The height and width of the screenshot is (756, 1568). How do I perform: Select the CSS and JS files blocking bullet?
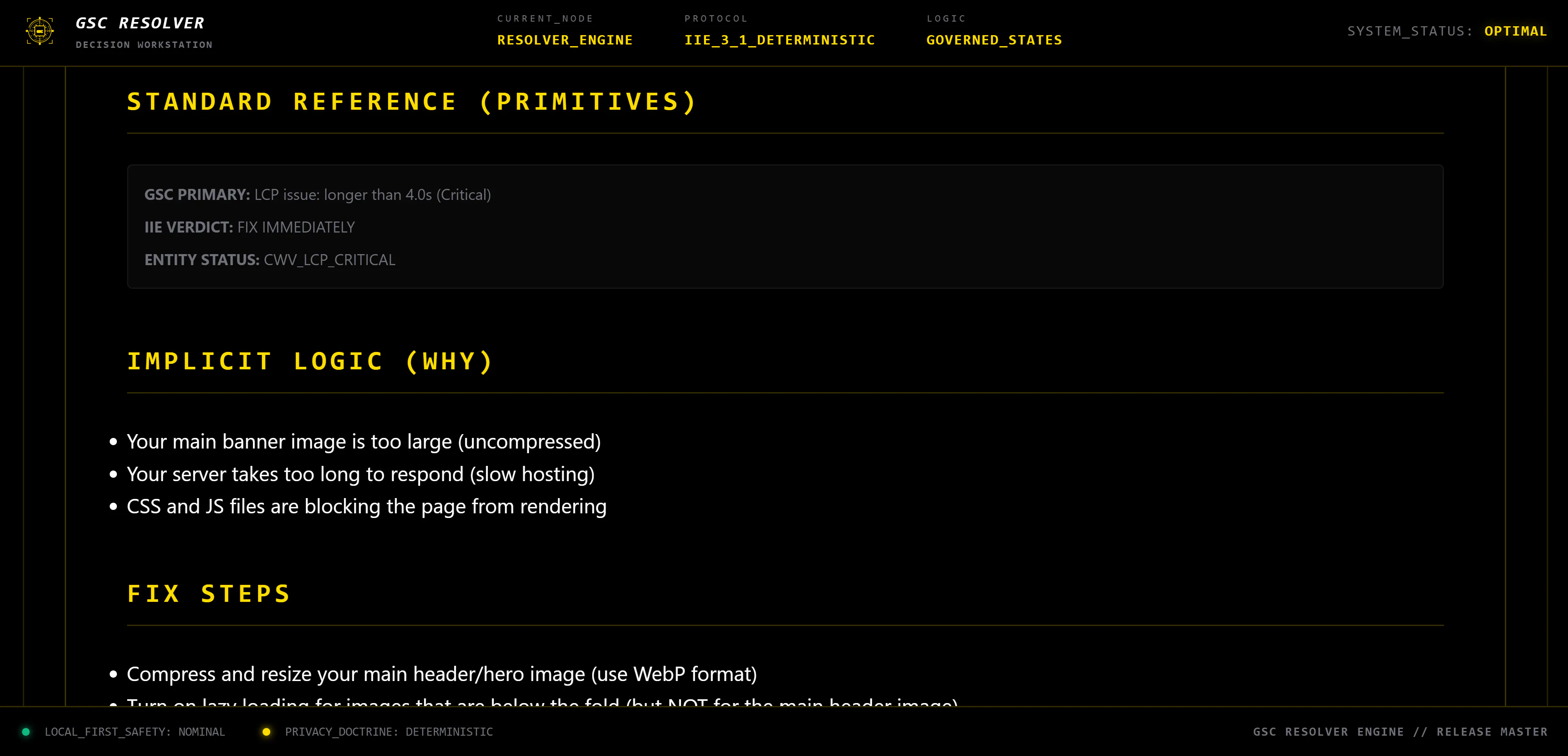point(366,507)
